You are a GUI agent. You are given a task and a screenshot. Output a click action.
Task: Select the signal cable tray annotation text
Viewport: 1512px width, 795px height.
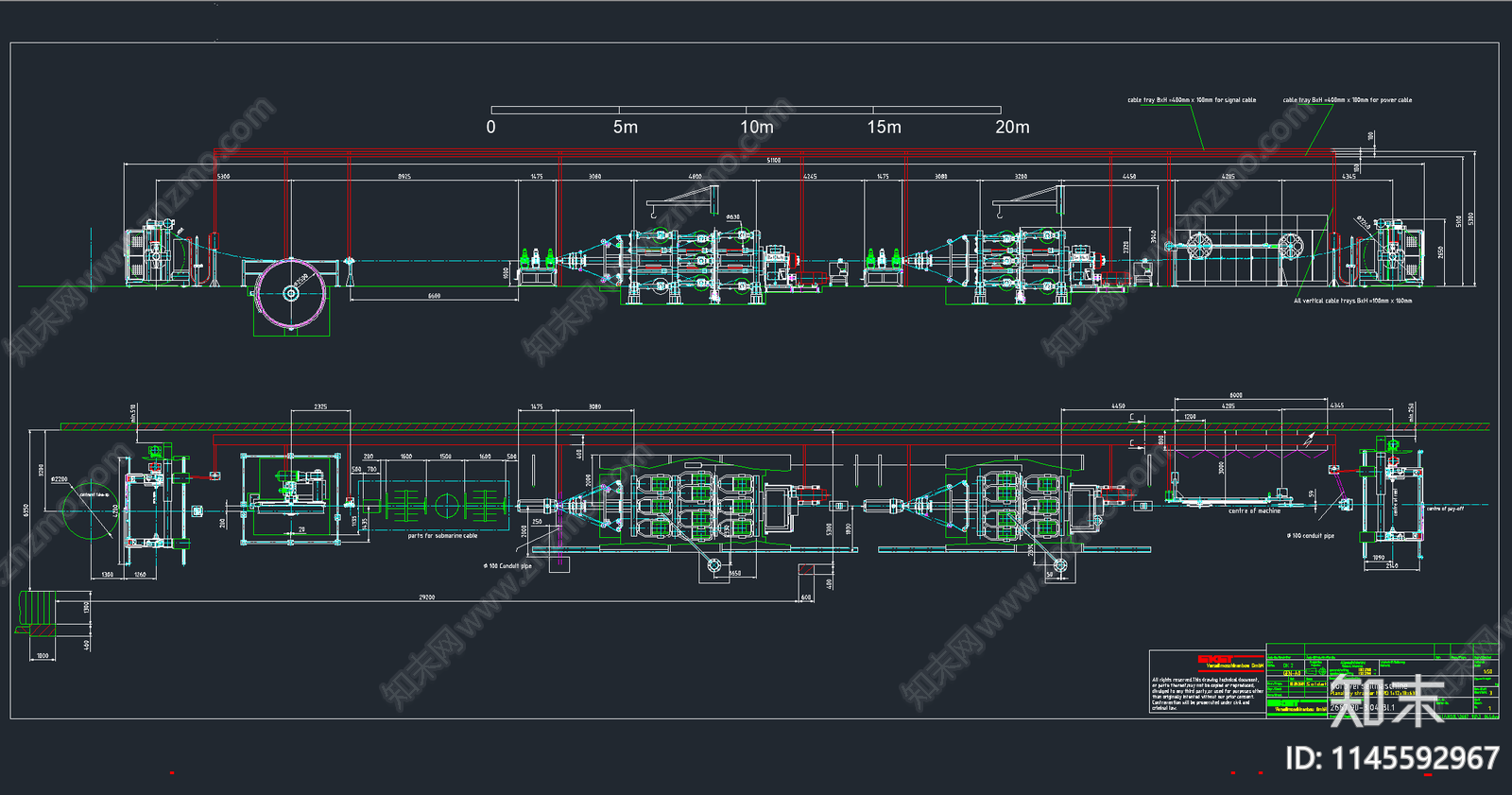point(1192,99)
